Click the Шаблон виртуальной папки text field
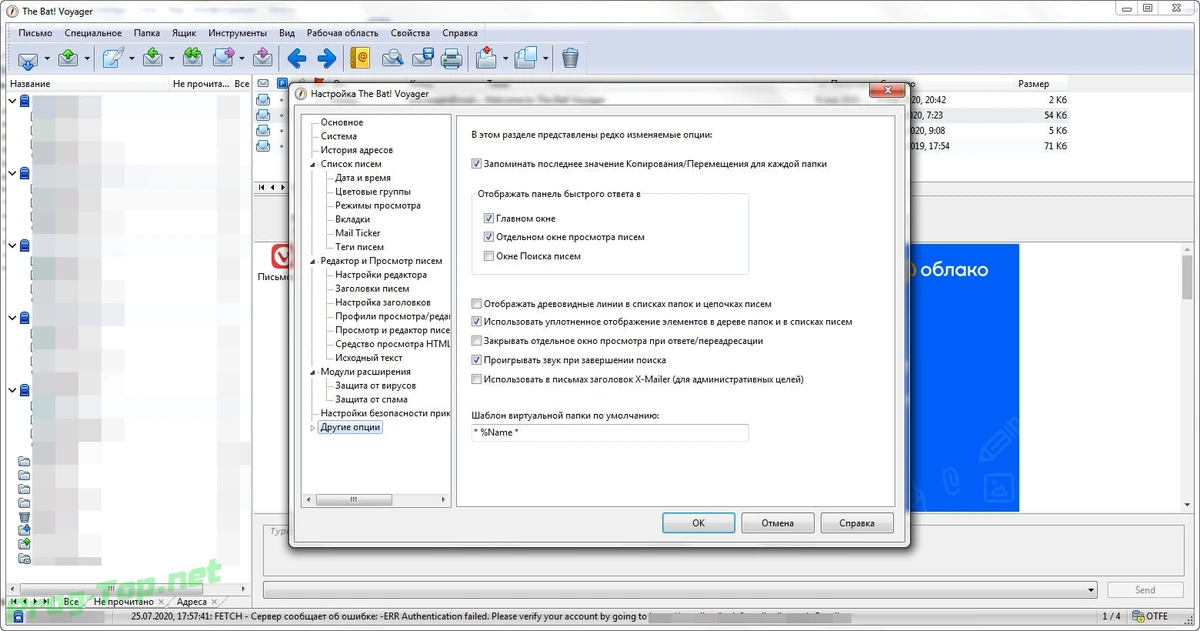The image size is (1200, 631). [610, 432]
